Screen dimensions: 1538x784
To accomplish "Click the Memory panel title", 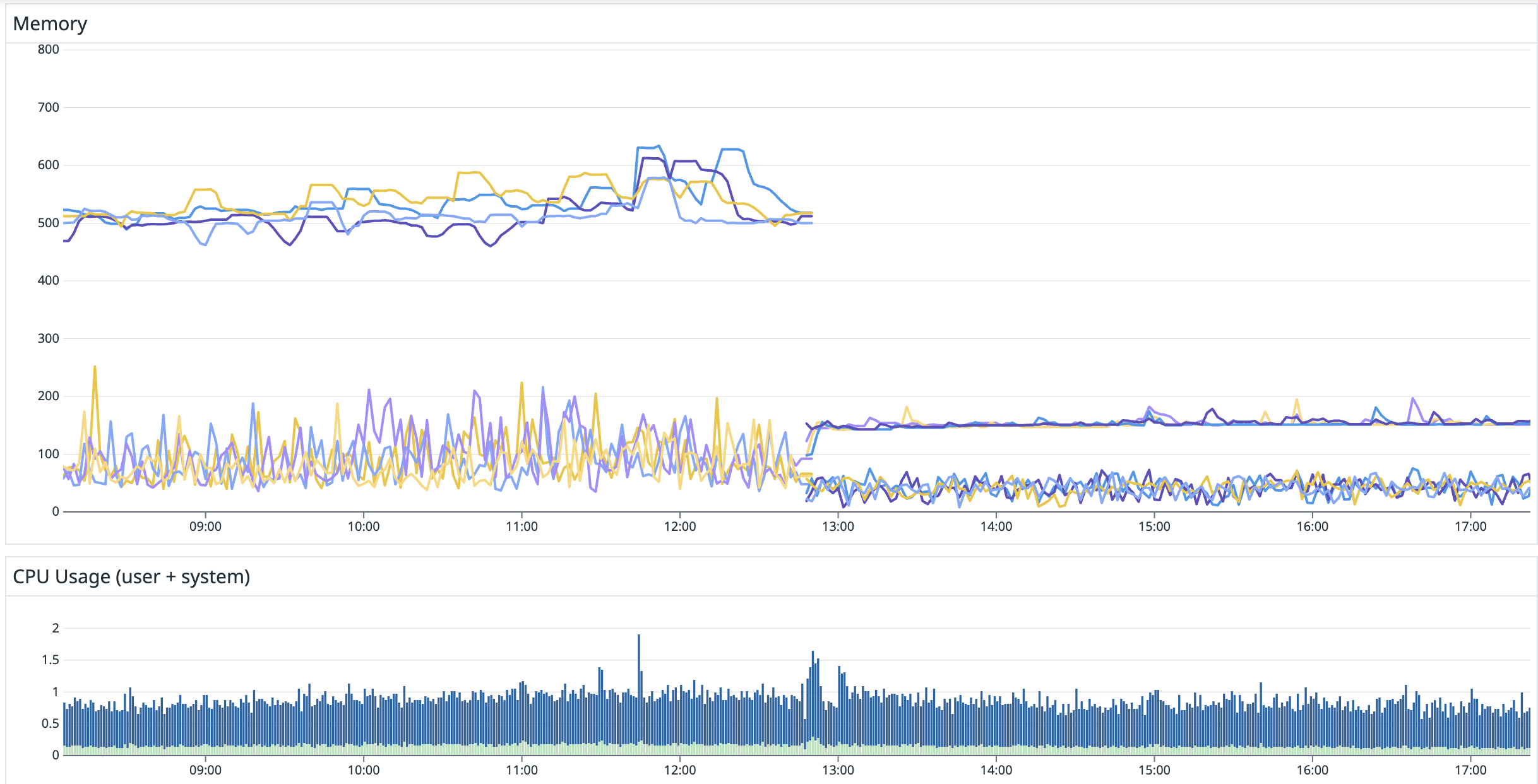I will tap(50, 24).
